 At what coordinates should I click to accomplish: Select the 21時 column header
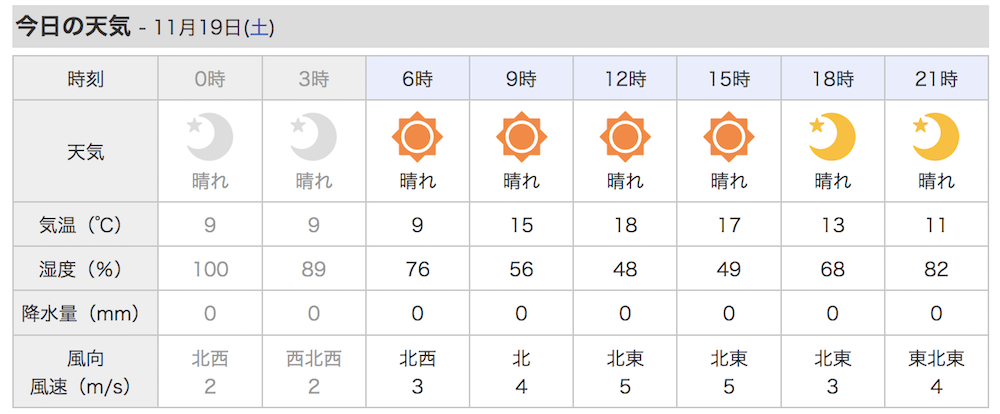pyautogui.click(x=935, y=78)
